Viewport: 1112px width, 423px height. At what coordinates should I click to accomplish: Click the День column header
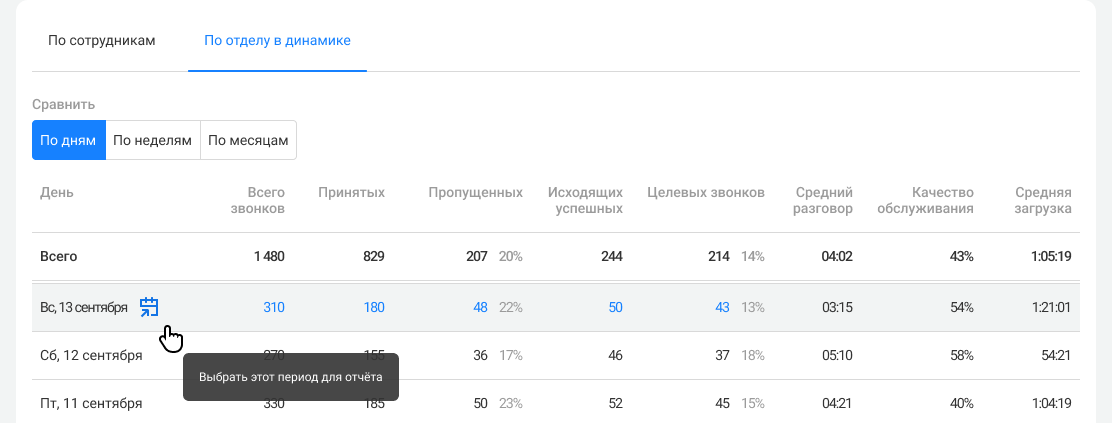tap(57, 192)
